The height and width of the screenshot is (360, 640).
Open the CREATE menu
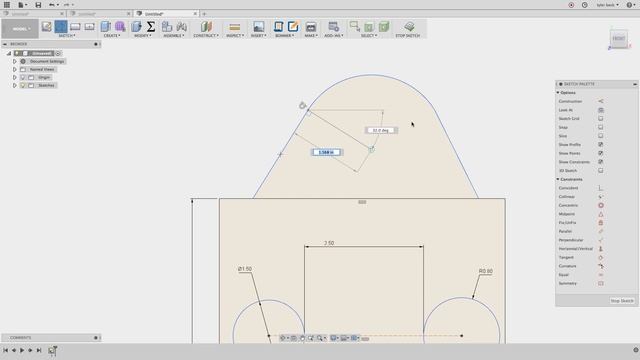click(112, 36)
